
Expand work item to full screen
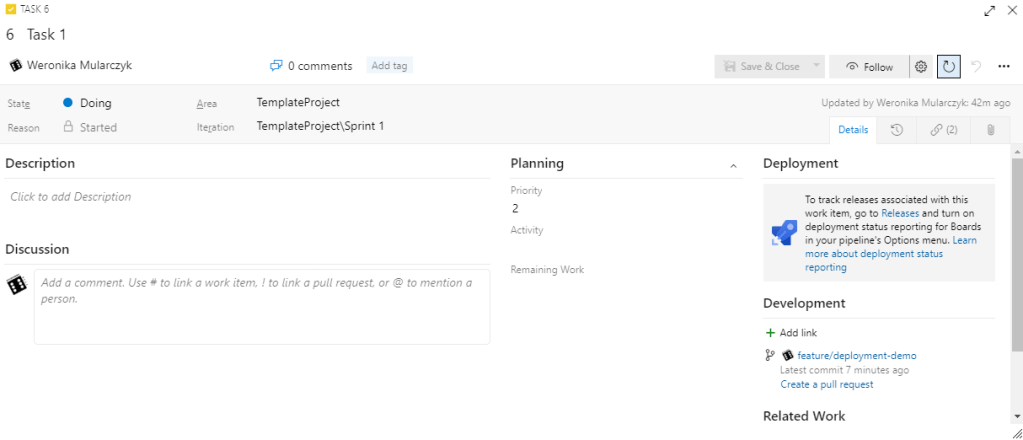pos(989,10)
